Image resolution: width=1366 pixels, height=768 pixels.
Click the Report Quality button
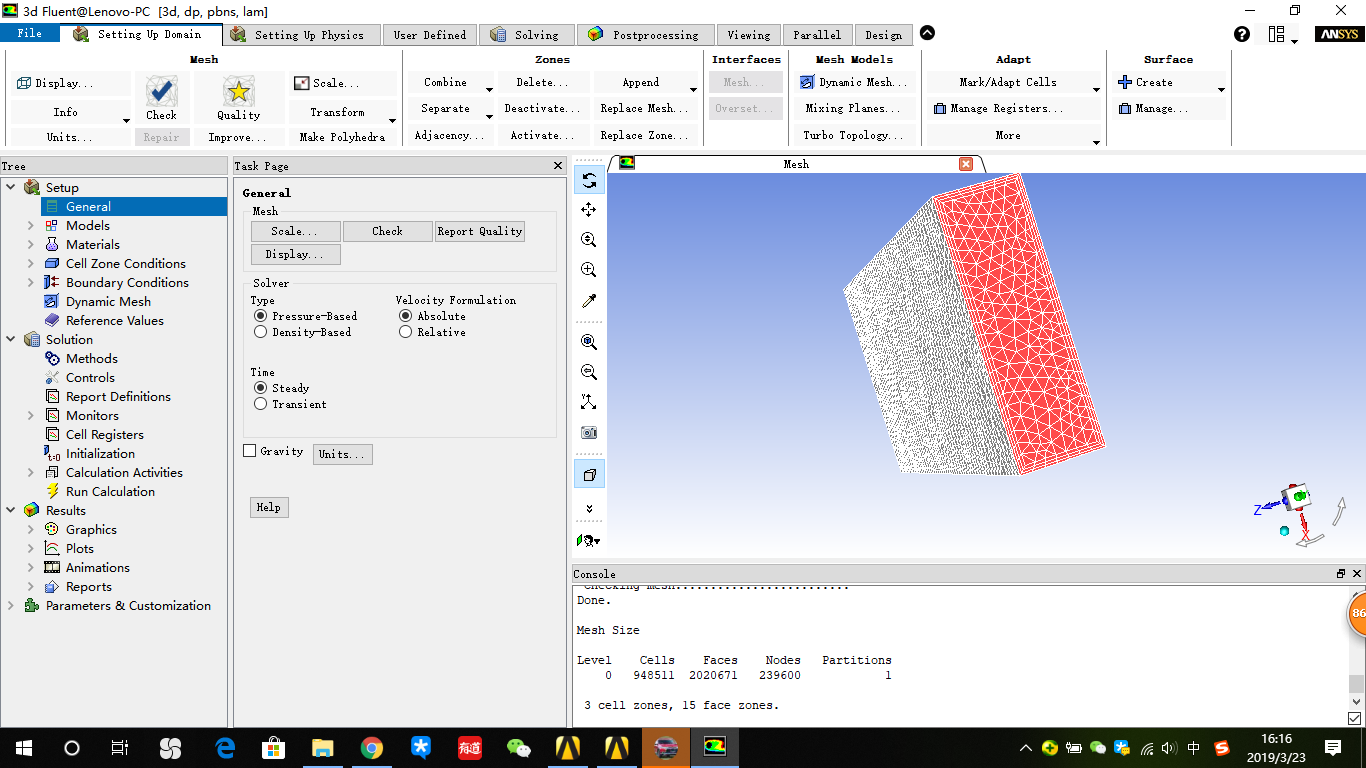479,231
